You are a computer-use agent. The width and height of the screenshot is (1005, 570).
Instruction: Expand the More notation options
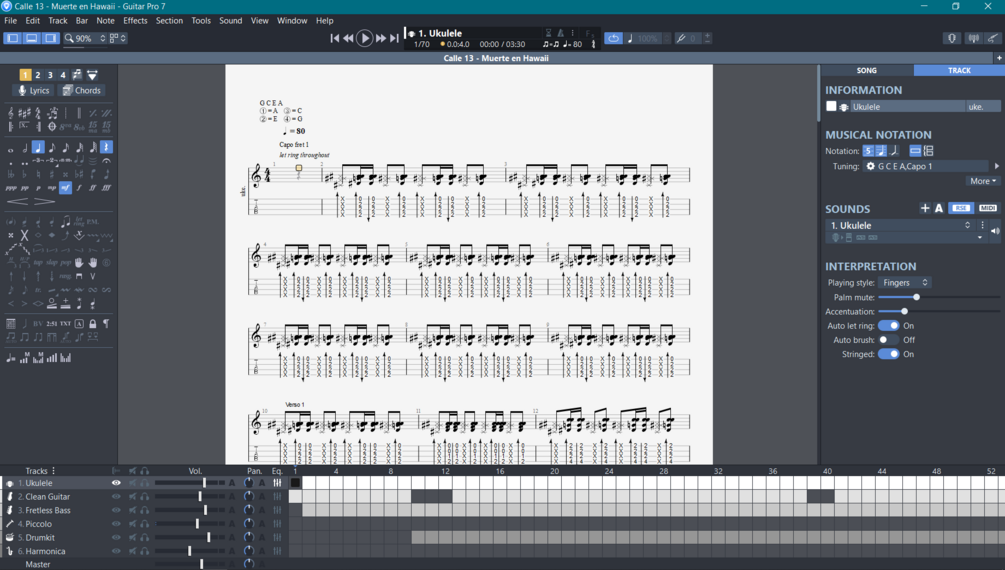983,181
